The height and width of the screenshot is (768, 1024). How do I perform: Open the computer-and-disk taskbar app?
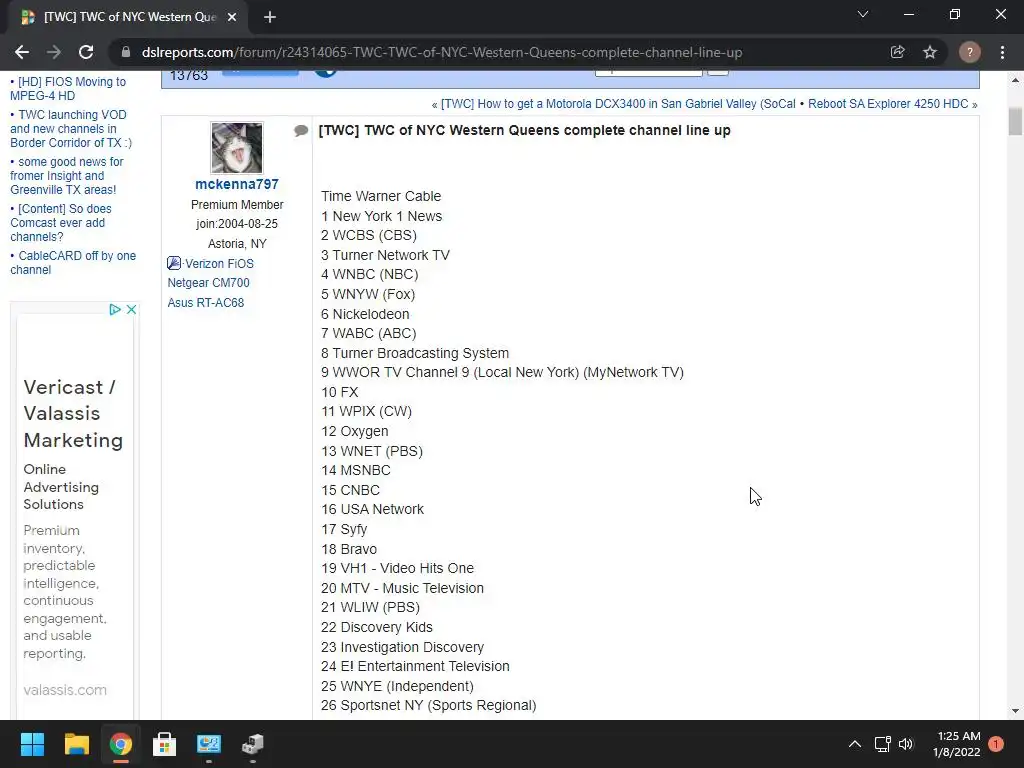point(253,744)
